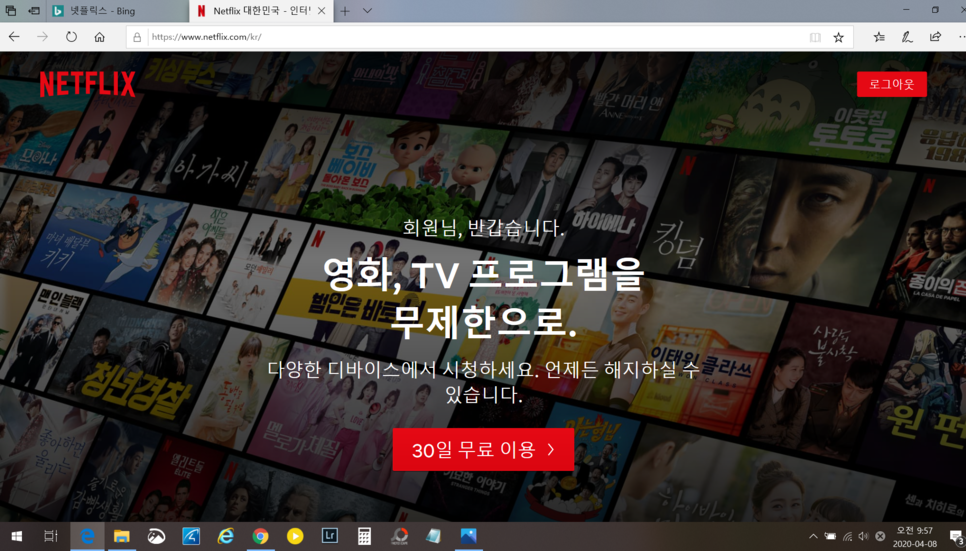Switch to the 넷플릭스 - Bing tab
Screen dimensions: 966x551
(118, 11)
